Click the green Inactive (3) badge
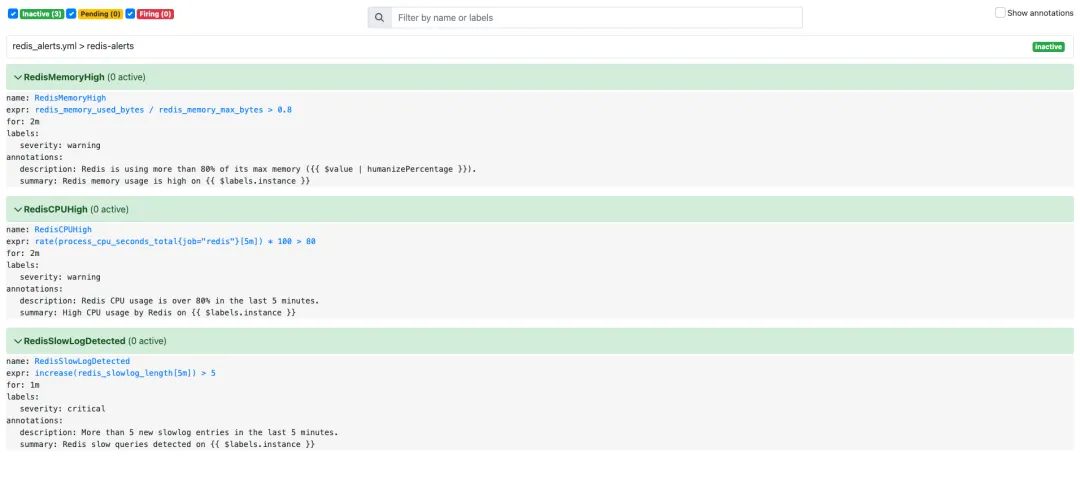 [42, 14]
